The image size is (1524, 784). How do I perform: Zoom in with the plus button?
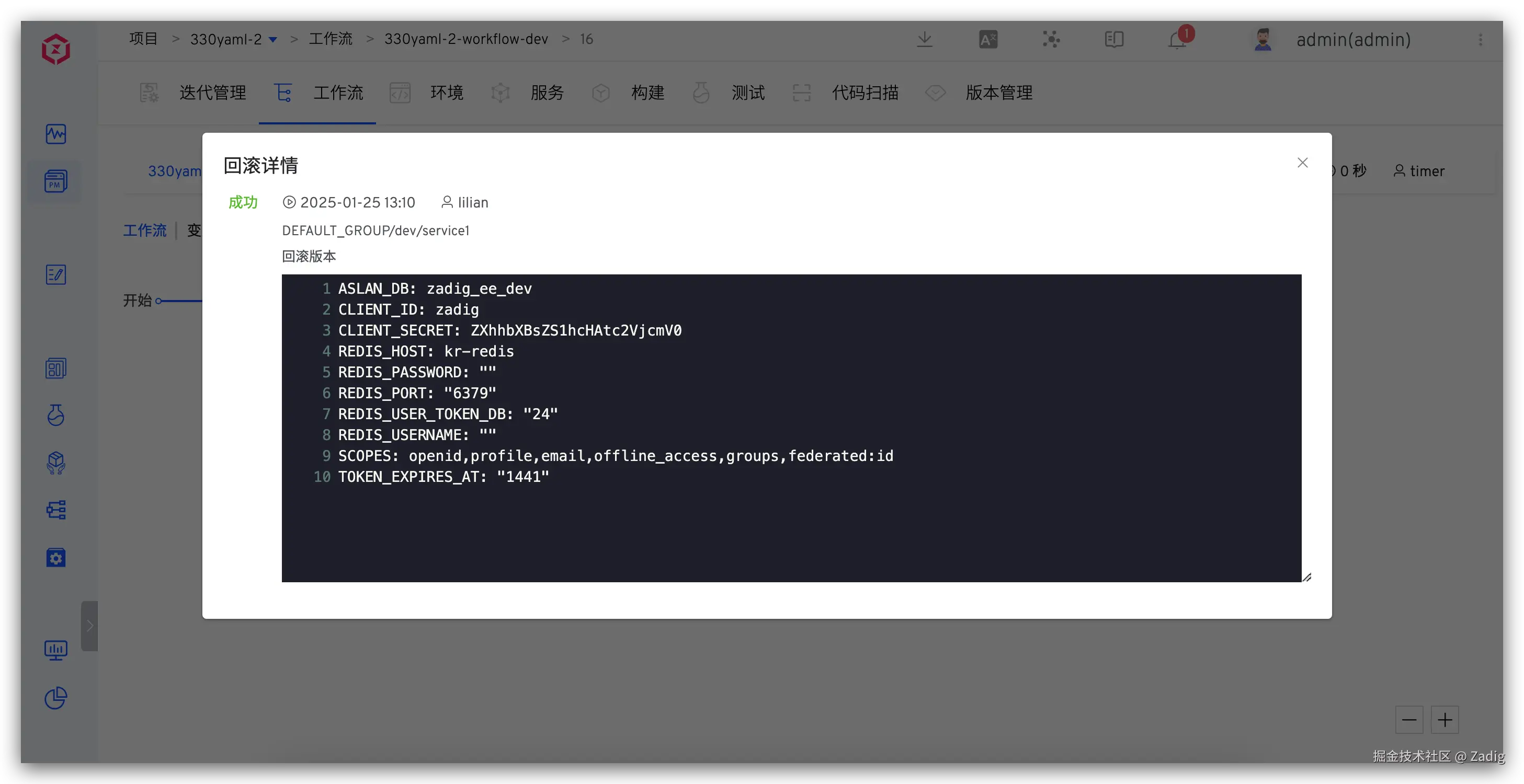coord(1445,720)
